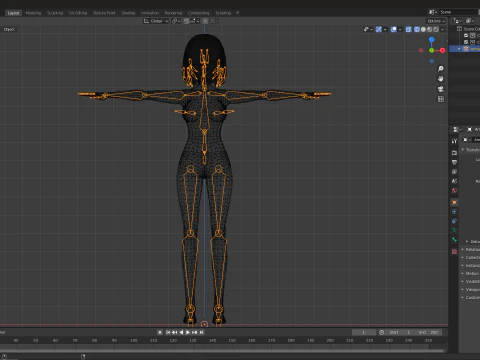This screenshot has height=360, width=480.
Task: Open Object Constraints properties tab
Action: tap(454, 221)
